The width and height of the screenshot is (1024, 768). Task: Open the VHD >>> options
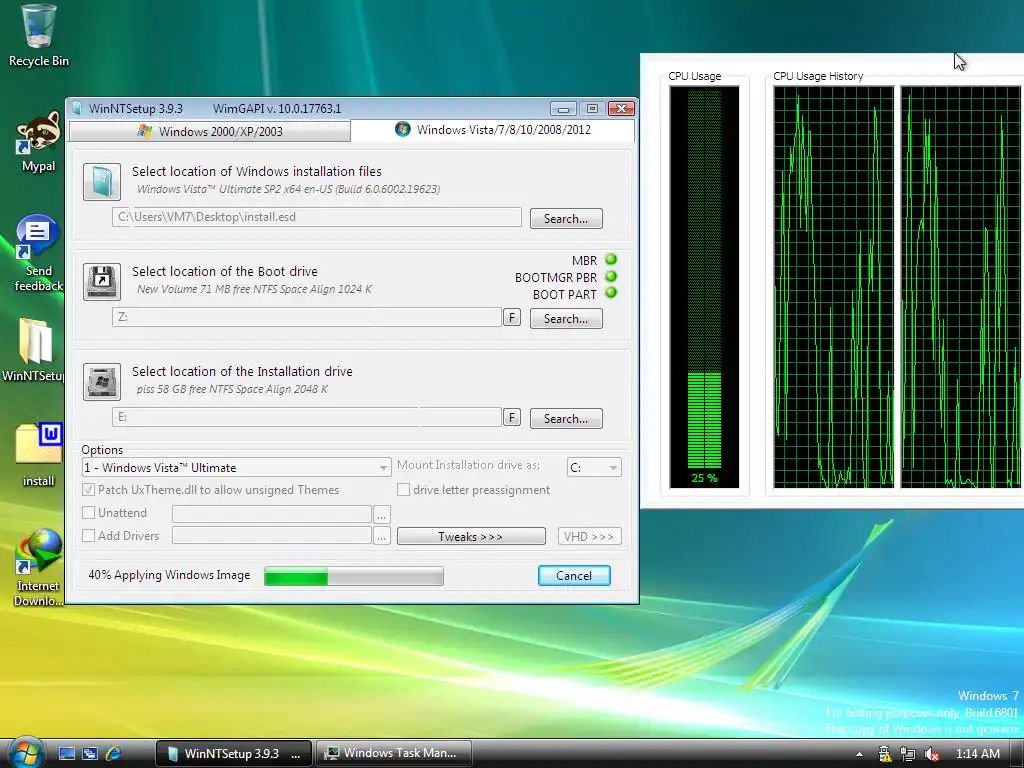tap(589, 536)
